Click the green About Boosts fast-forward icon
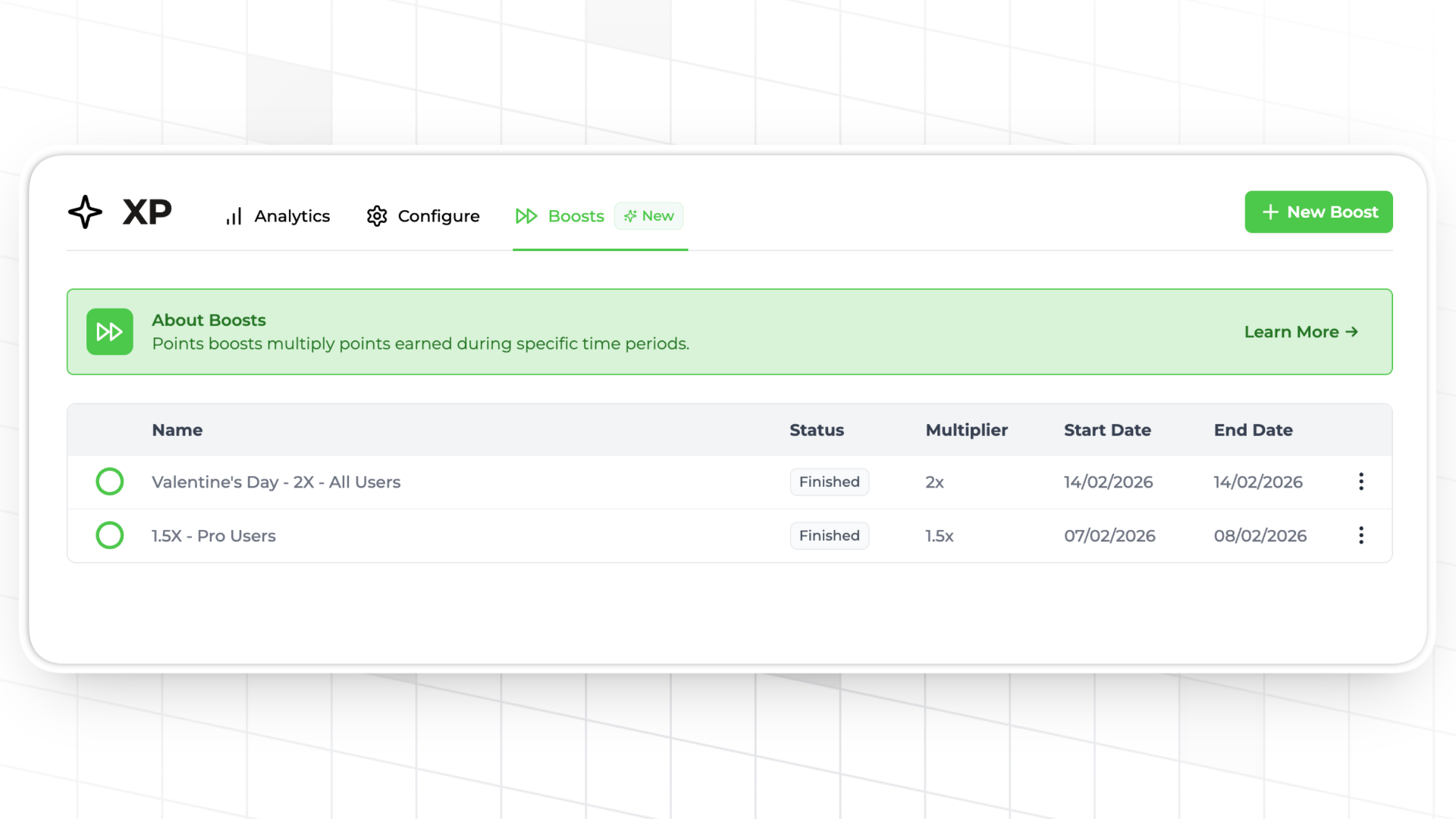Screen dimensions: 1456x819 coord(110,331)
